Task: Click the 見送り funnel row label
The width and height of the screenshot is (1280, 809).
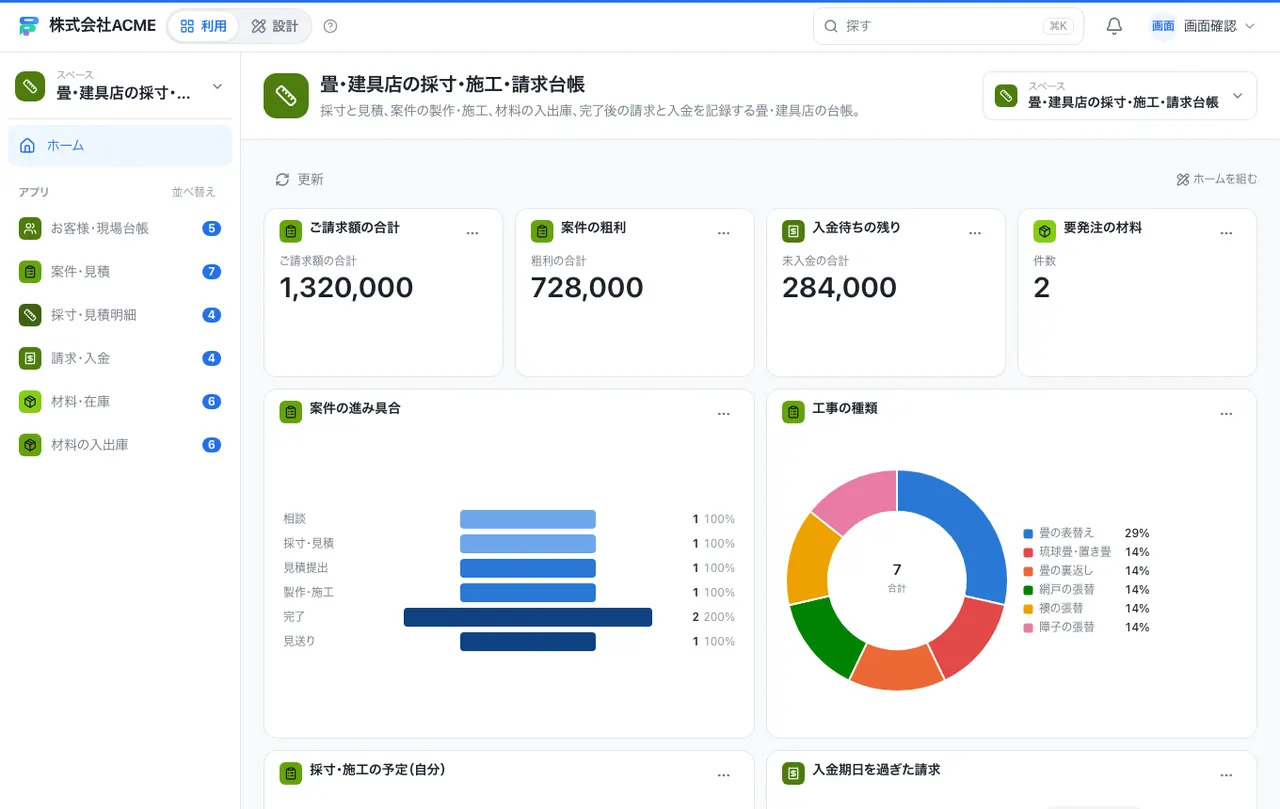Action: 299,641
